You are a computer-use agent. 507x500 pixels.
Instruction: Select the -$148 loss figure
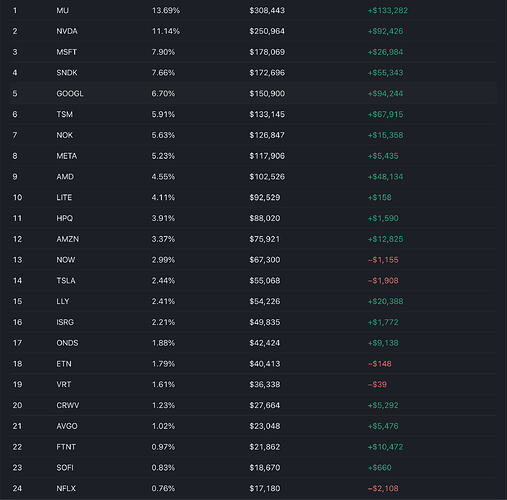[380, 364]
